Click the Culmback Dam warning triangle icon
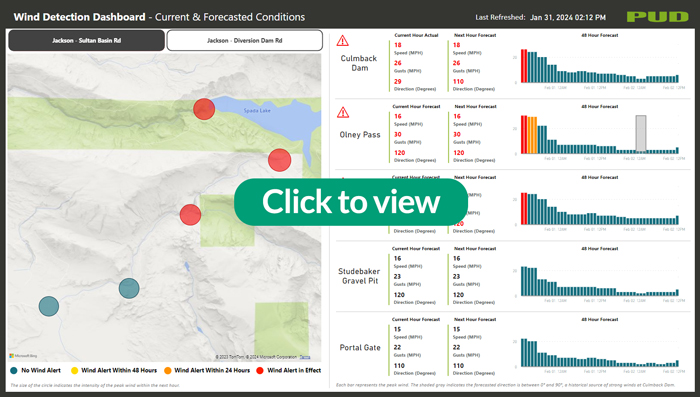700x397 pixels. pyautogui.click(x=342, y=41)
